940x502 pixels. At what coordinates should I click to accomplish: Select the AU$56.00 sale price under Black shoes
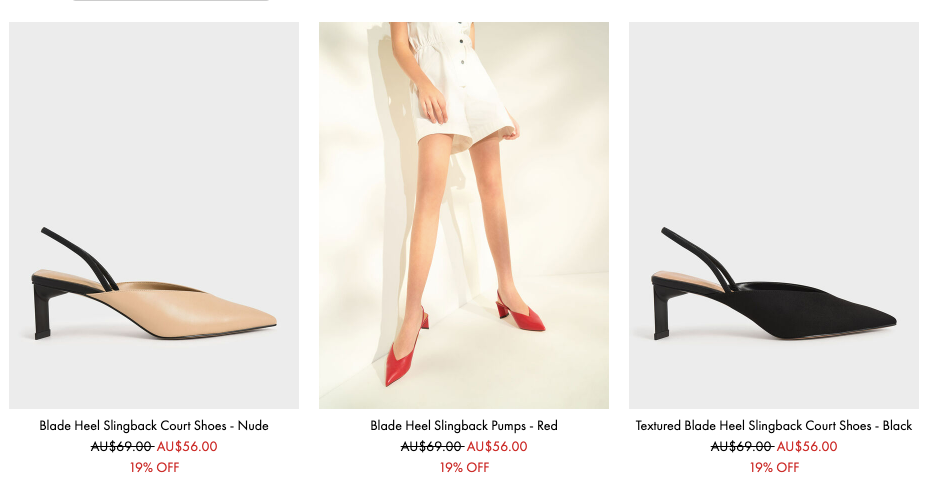click(807, 447)
